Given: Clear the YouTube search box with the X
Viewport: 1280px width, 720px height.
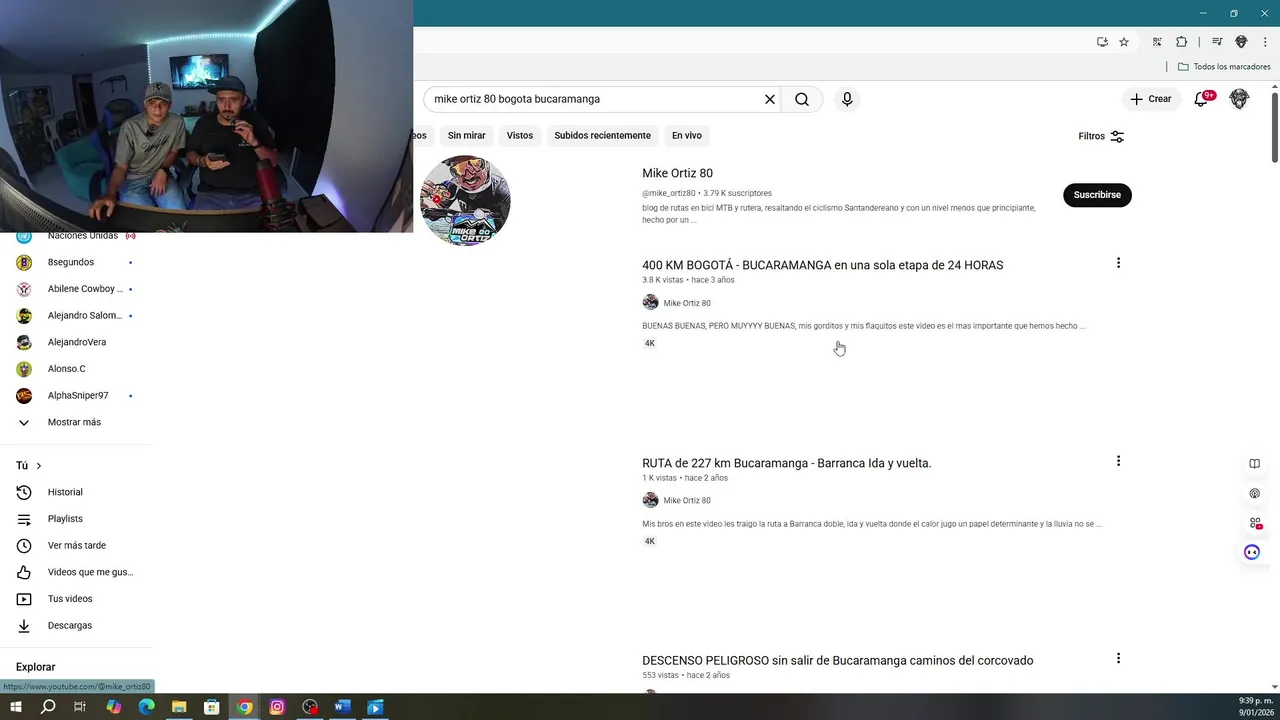Looking at the screenshot, I should tap(770, 99).
